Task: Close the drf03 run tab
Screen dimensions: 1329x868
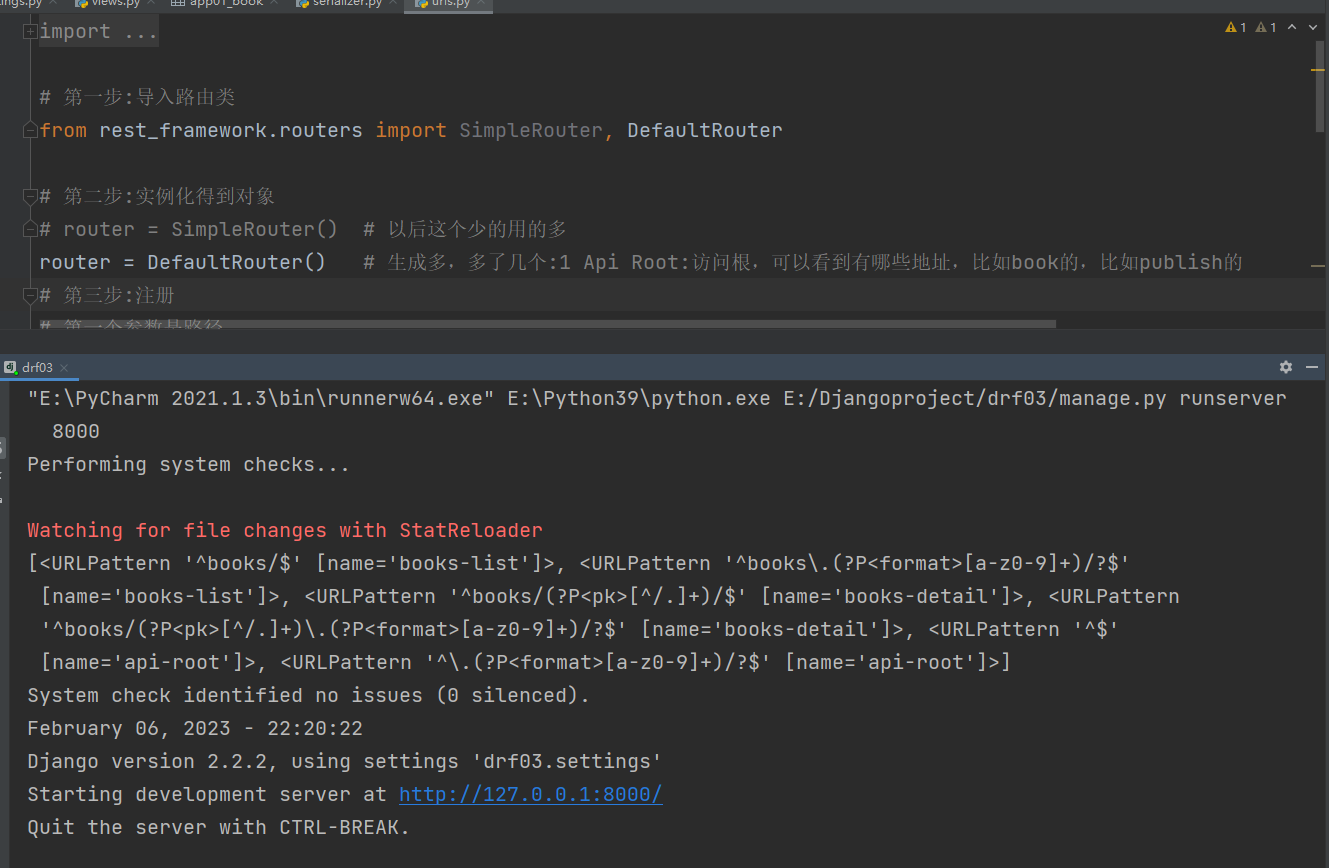Action: click(x=63, y=368)
